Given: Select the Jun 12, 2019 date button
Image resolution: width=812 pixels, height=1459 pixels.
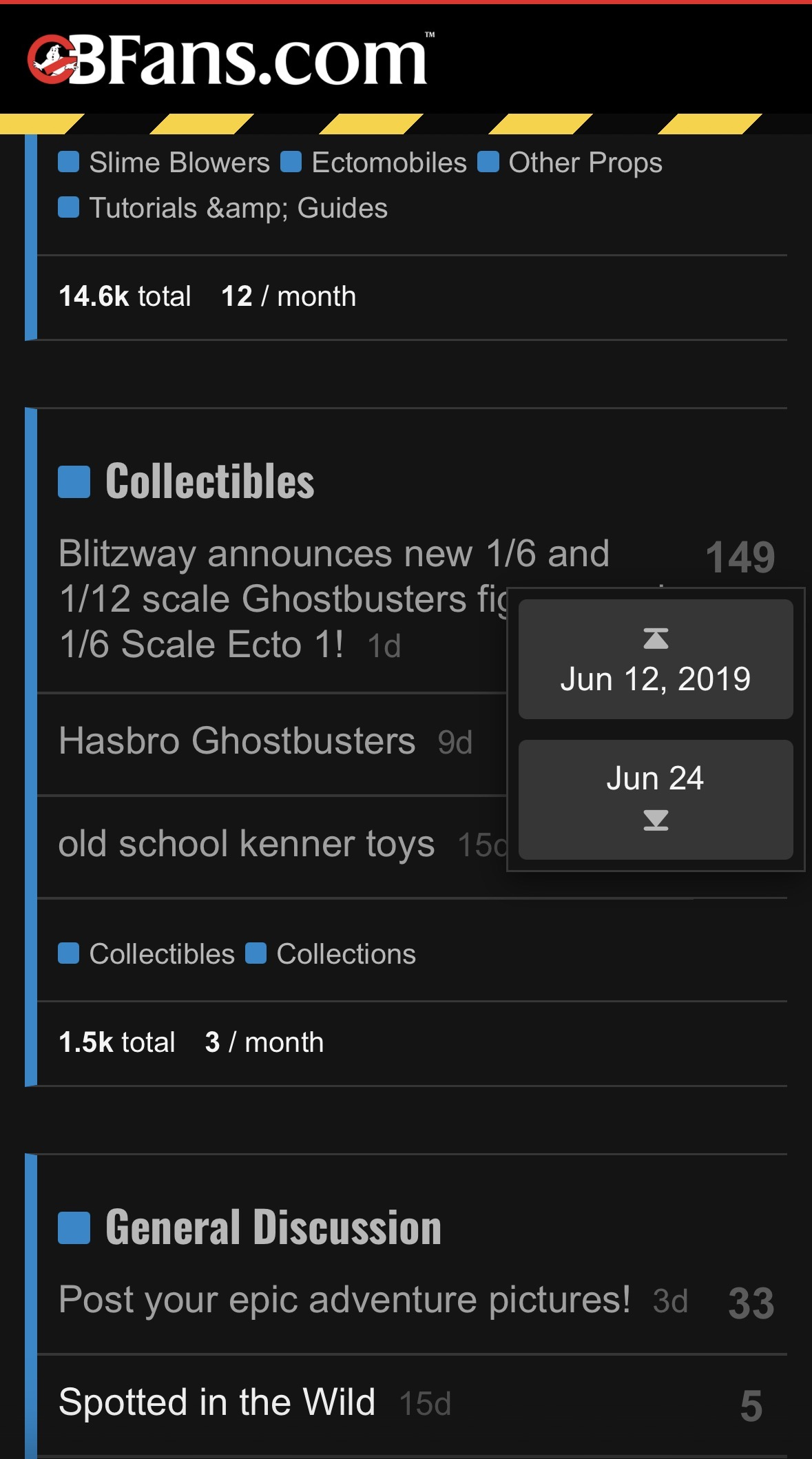Looking at the screenshot, I should point(656,659).
